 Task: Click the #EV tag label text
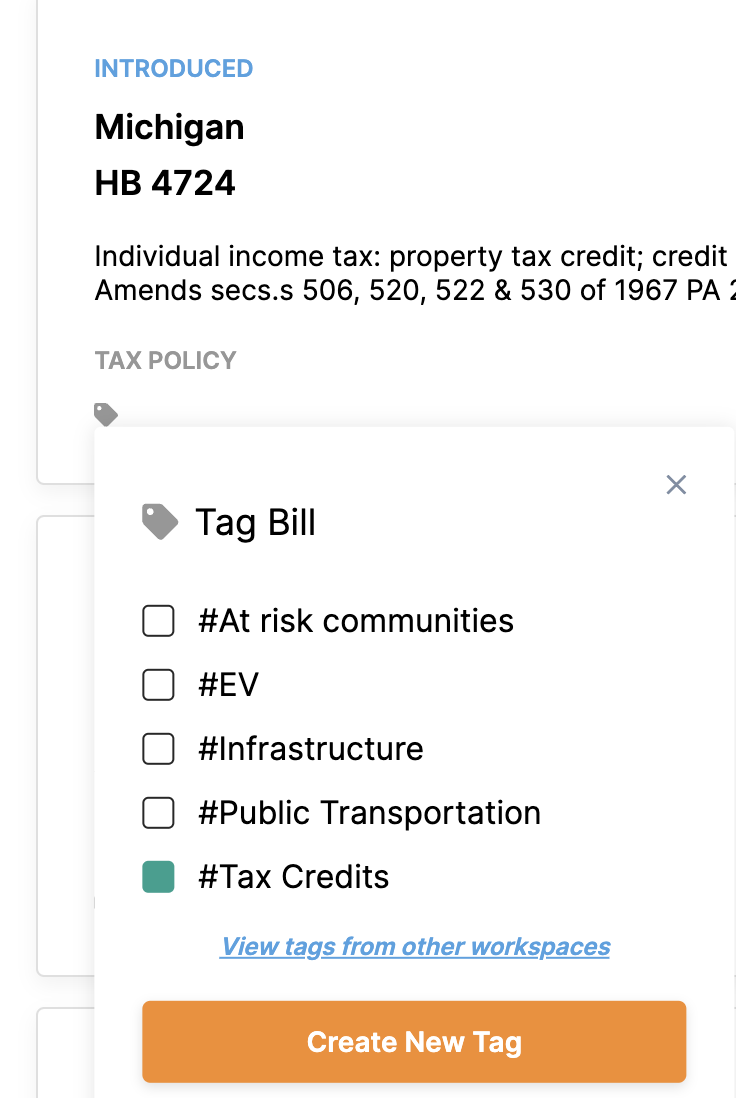tap(229, 685)
